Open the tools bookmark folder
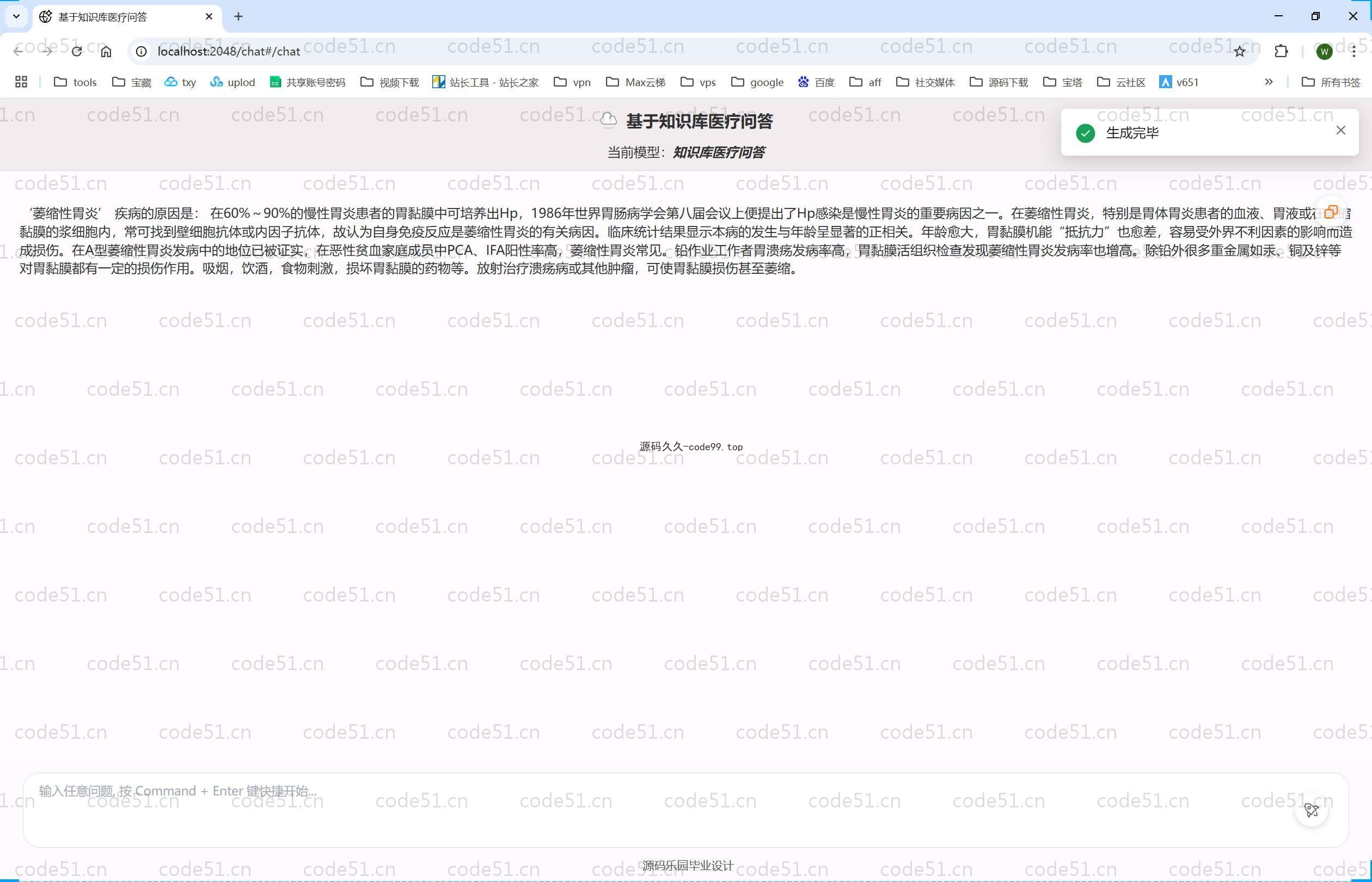Viewport: 1372px width, 882px height. pos(75,82)
